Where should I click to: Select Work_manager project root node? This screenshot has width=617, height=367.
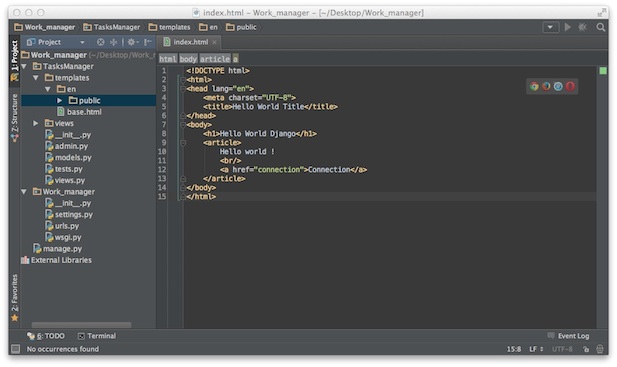(x=54, y=55)
